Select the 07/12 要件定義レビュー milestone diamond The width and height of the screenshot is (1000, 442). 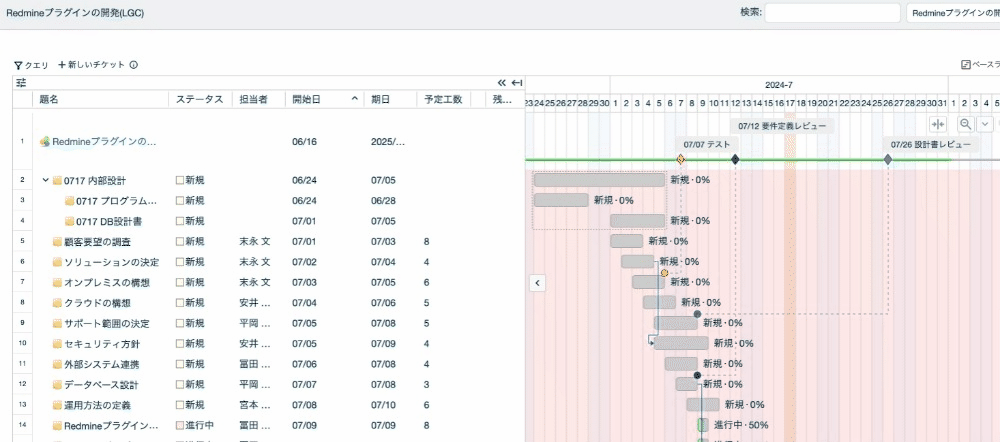click(735, 159)
